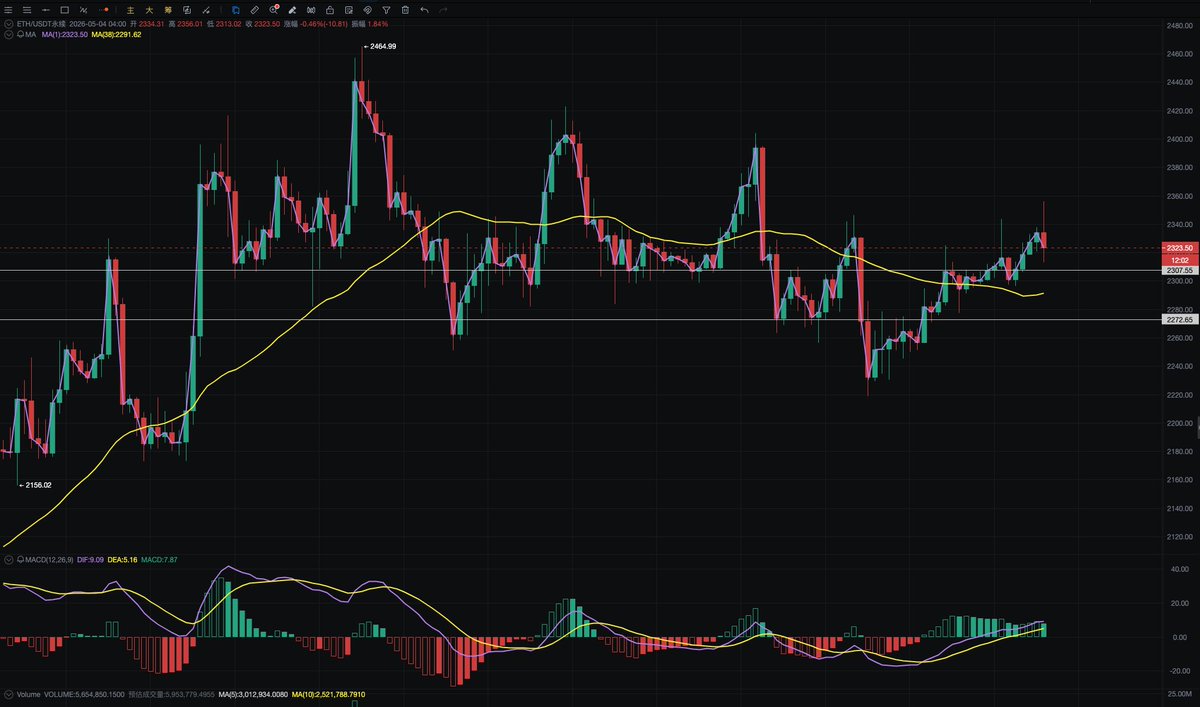
Task: Click the ETH/USDT永续 symbol label
Action: (x=43, y=23)
